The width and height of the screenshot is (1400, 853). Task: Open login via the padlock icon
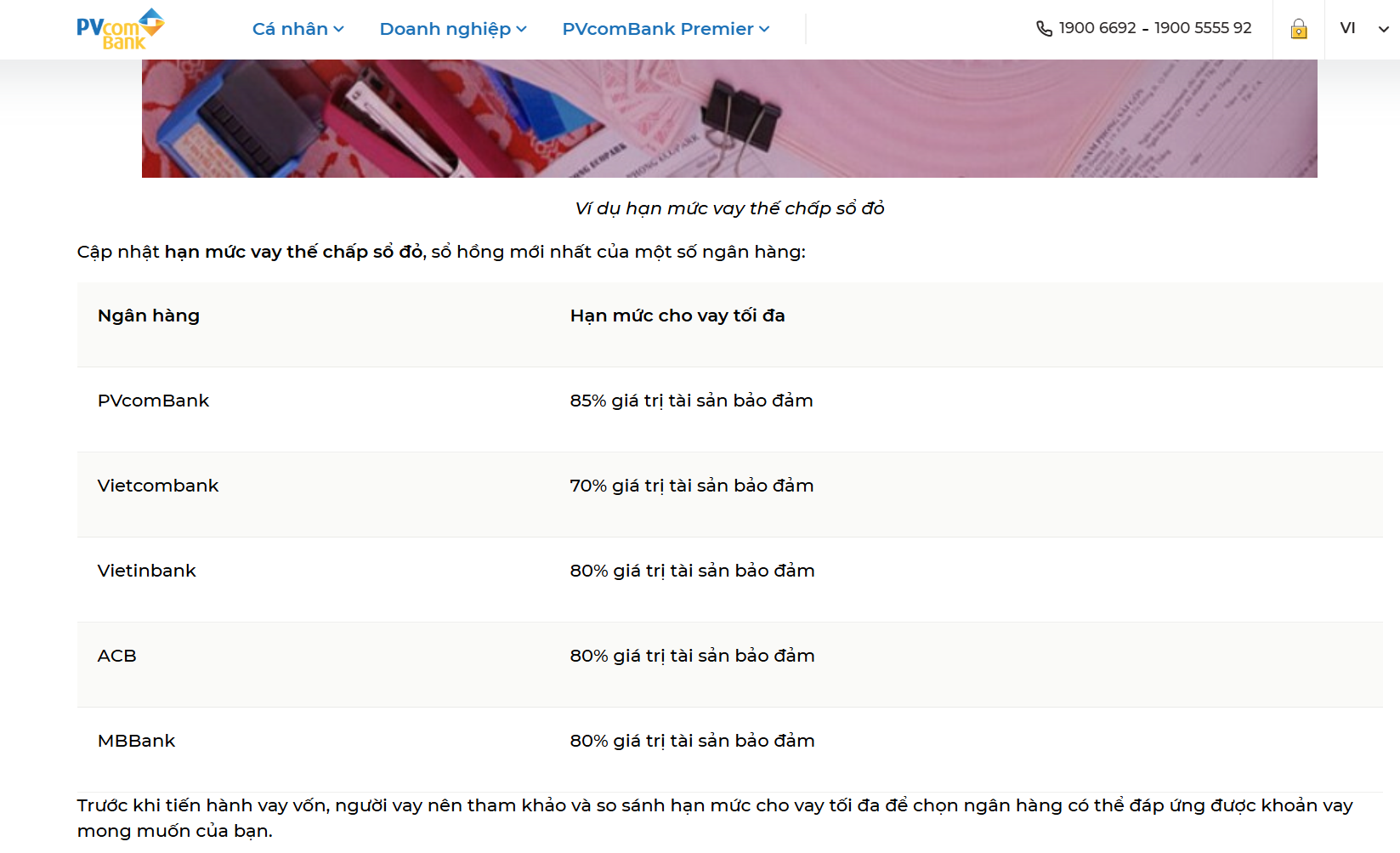(x=1298, y=29)
